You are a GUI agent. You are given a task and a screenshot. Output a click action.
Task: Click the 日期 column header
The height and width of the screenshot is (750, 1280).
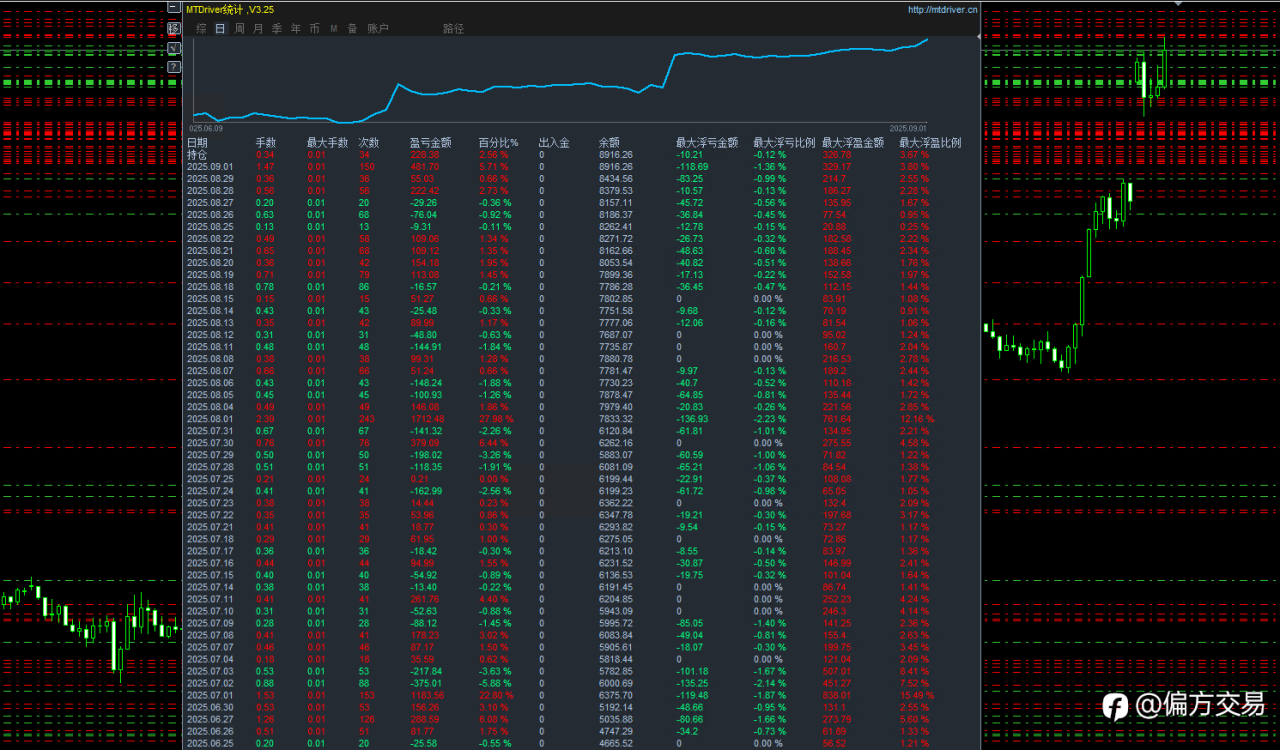click(197, 143)
